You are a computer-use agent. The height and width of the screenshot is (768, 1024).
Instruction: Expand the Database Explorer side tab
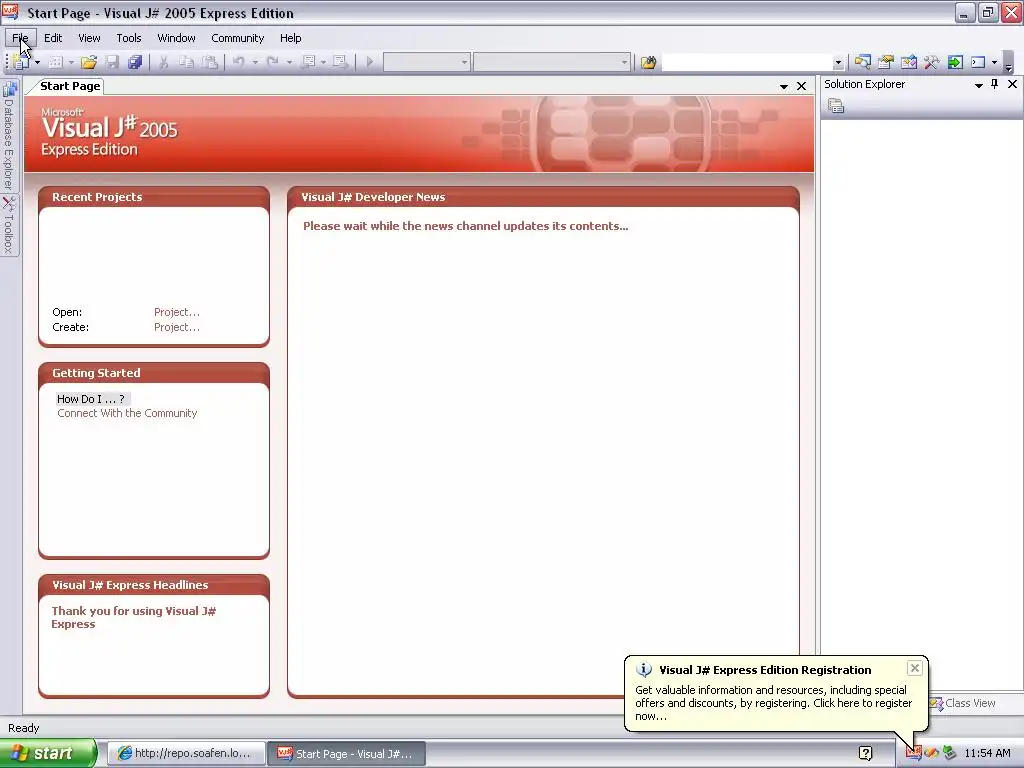coord(9,135)
